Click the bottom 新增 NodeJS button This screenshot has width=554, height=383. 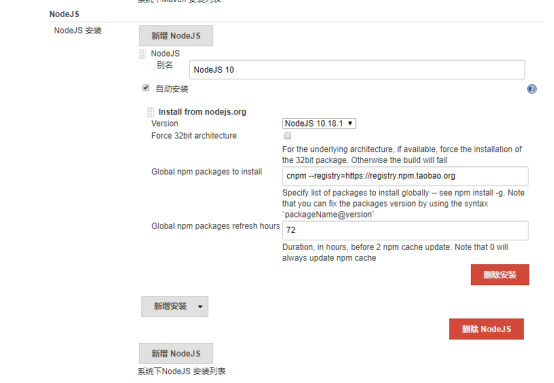[x=176, y=353]
